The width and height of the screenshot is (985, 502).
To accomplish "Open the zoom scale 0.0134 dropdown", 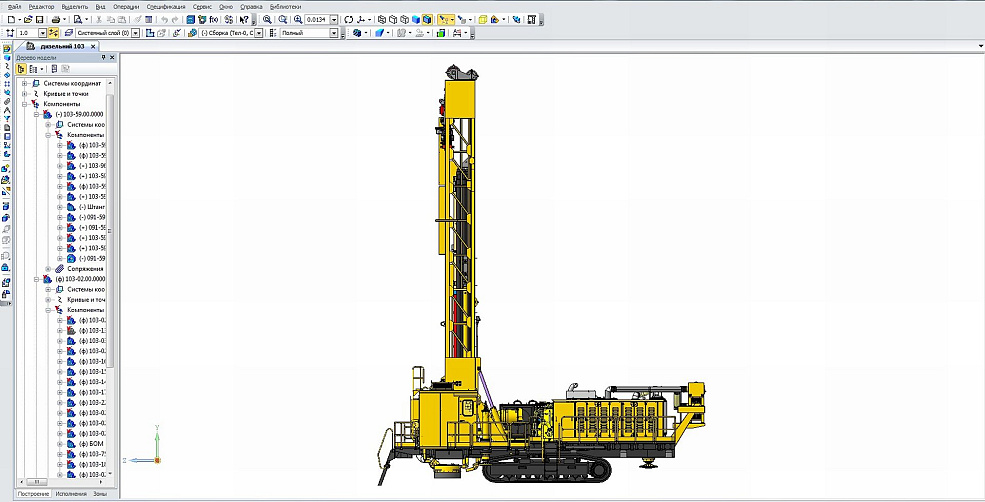I will pos(335,19).
